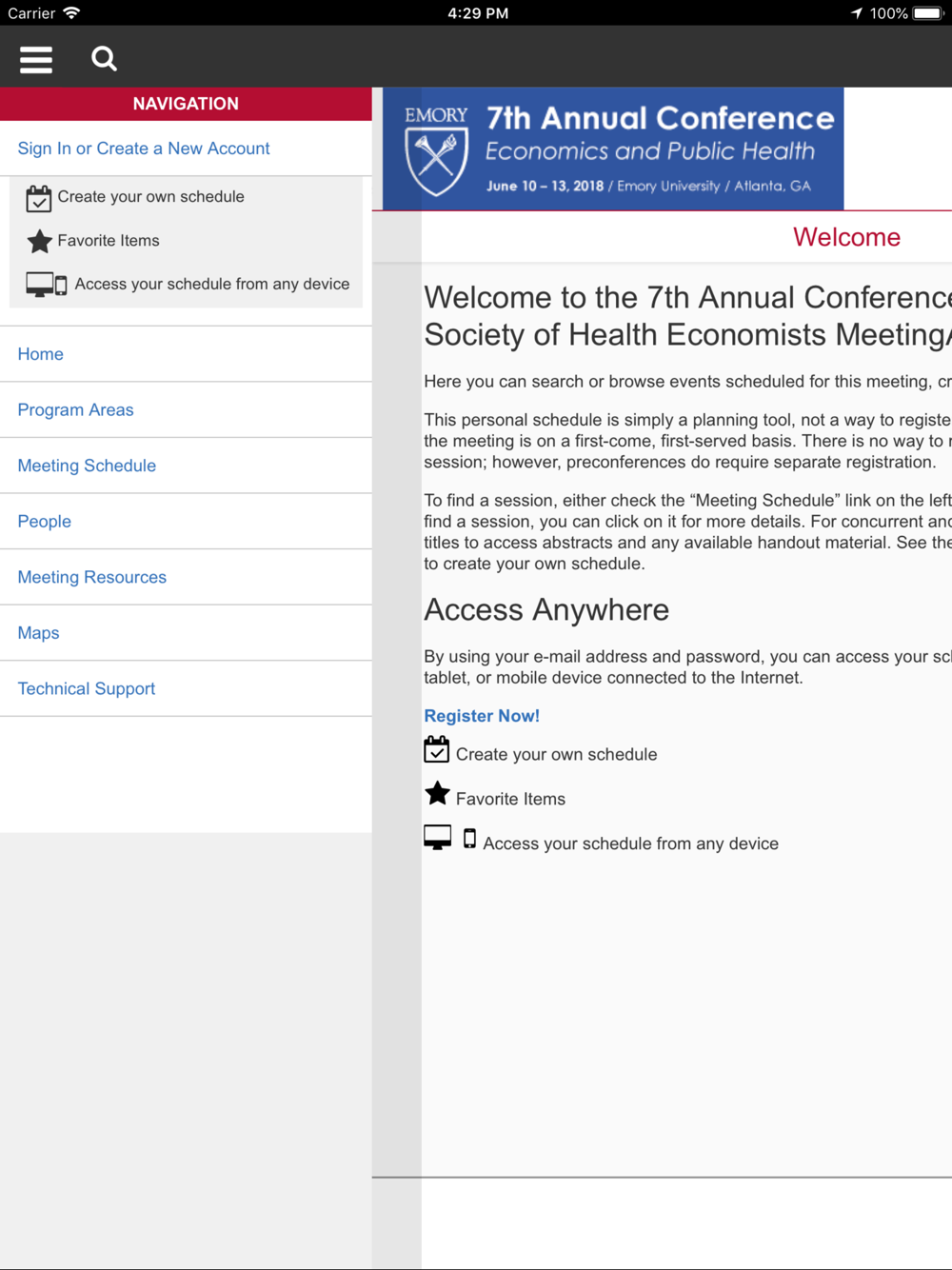Image resolution: width=952 pixels, height=1270 pixels.
Task: Click the calendar check icon in welcome content
Action: point(437,749)
